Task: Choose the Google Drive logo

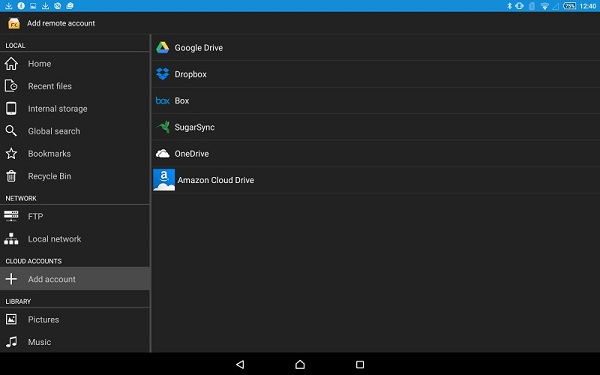Action: pos(162,47)
